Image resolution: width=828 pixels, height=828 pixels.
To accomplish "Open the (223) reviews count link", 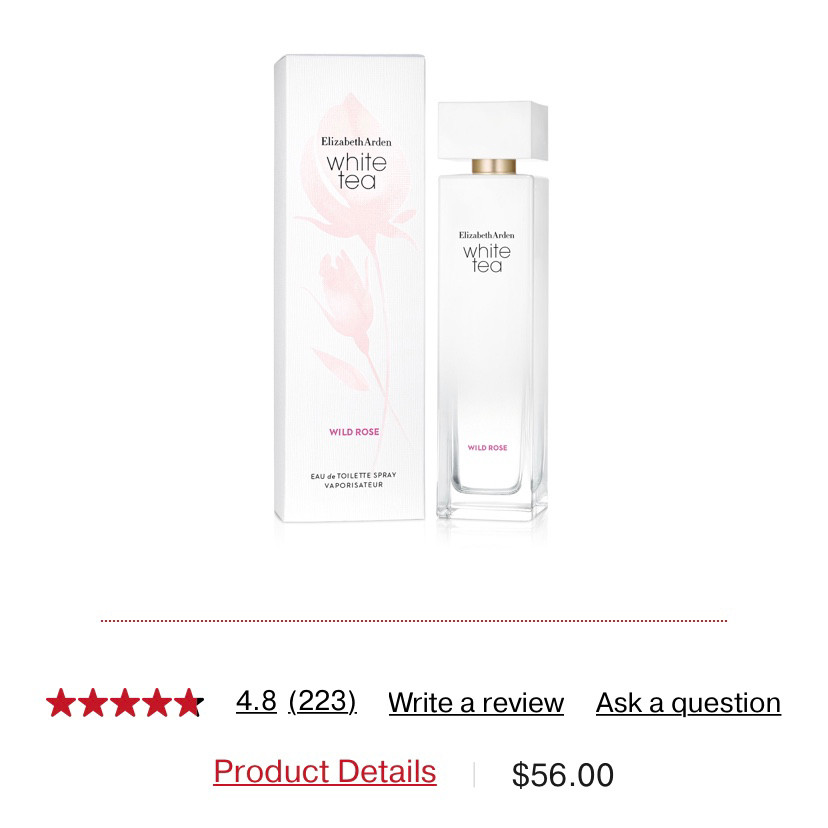I will tap(322, 702).
